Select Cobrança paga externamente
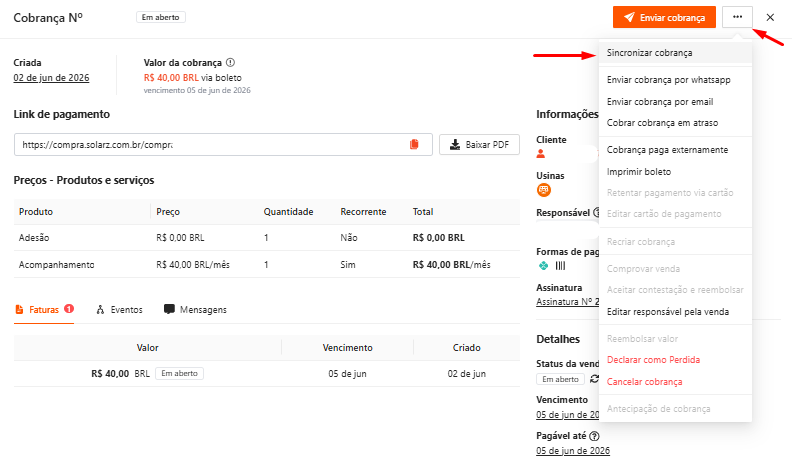This screenshot has height=470, width=792. (x=667, y=150)
